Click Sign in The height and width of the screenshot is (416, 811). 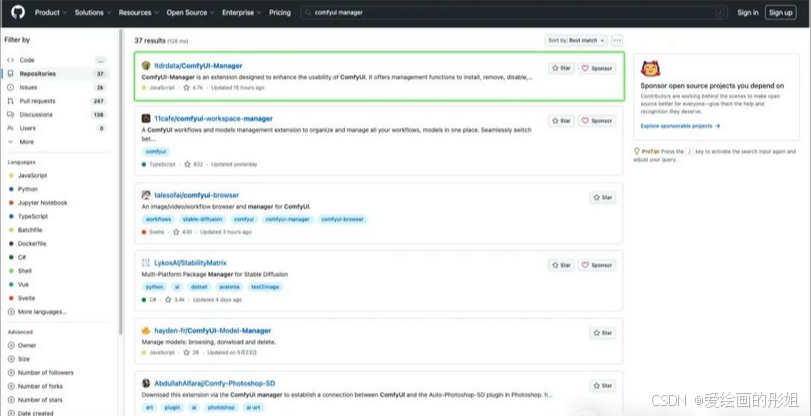748,12
